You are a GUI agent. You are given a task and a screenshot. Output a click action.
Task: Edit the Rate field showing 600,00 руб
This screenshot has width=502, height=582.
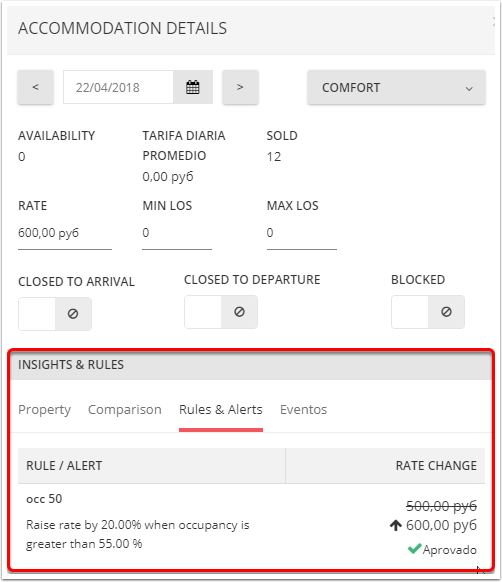click(65, 233)
